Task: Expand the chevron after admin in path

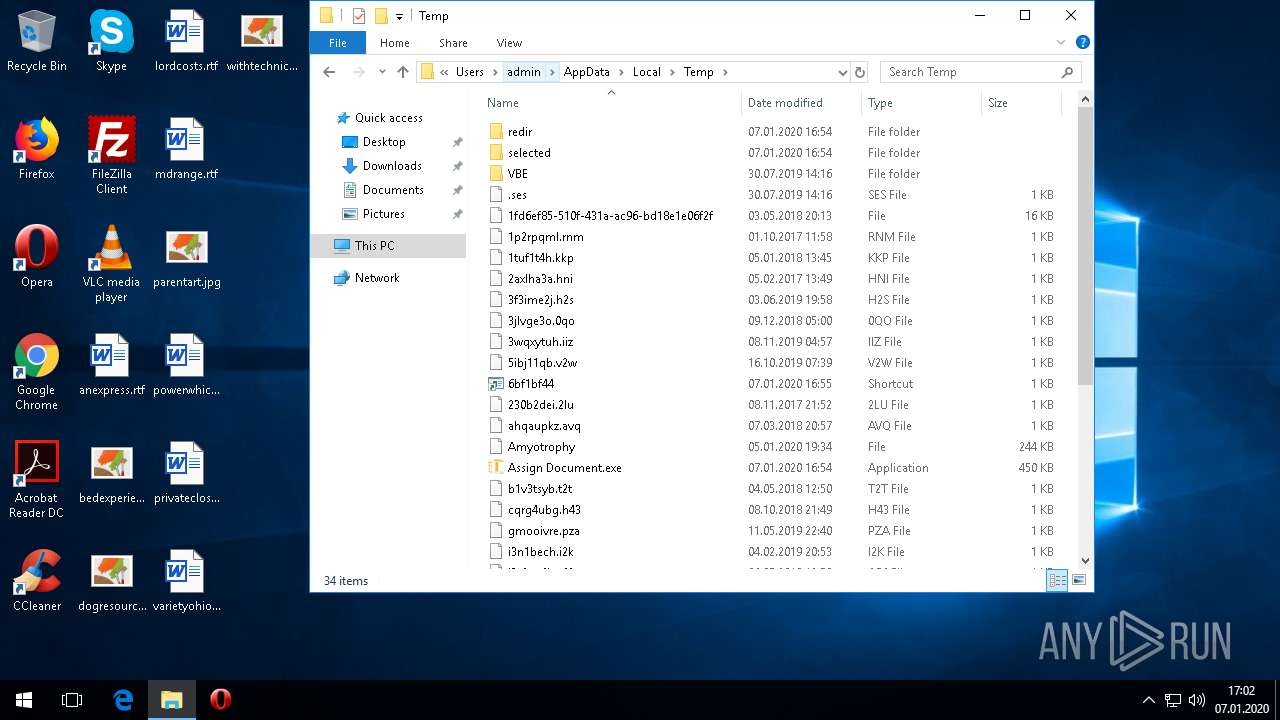Action: point(552,72)
